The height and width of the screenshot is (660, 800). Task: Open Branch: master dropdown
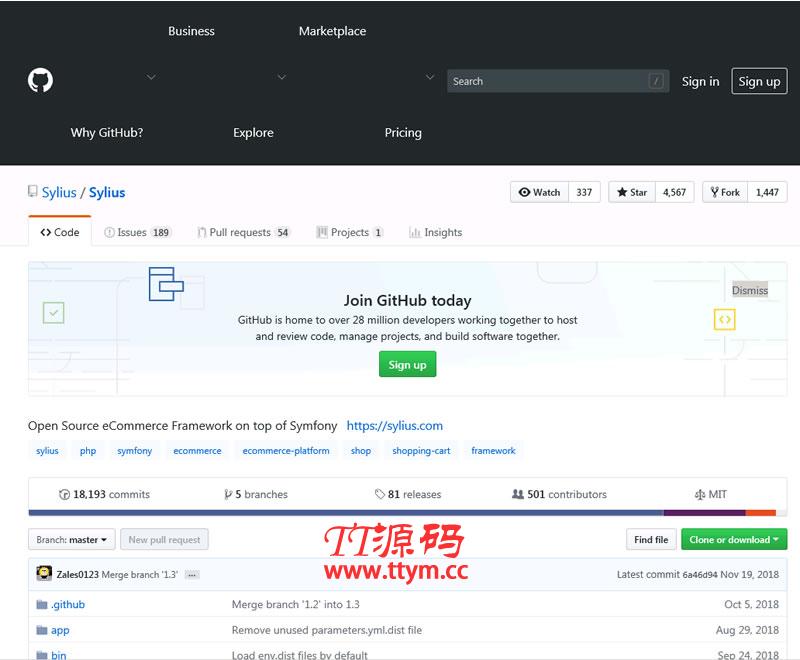72,540
